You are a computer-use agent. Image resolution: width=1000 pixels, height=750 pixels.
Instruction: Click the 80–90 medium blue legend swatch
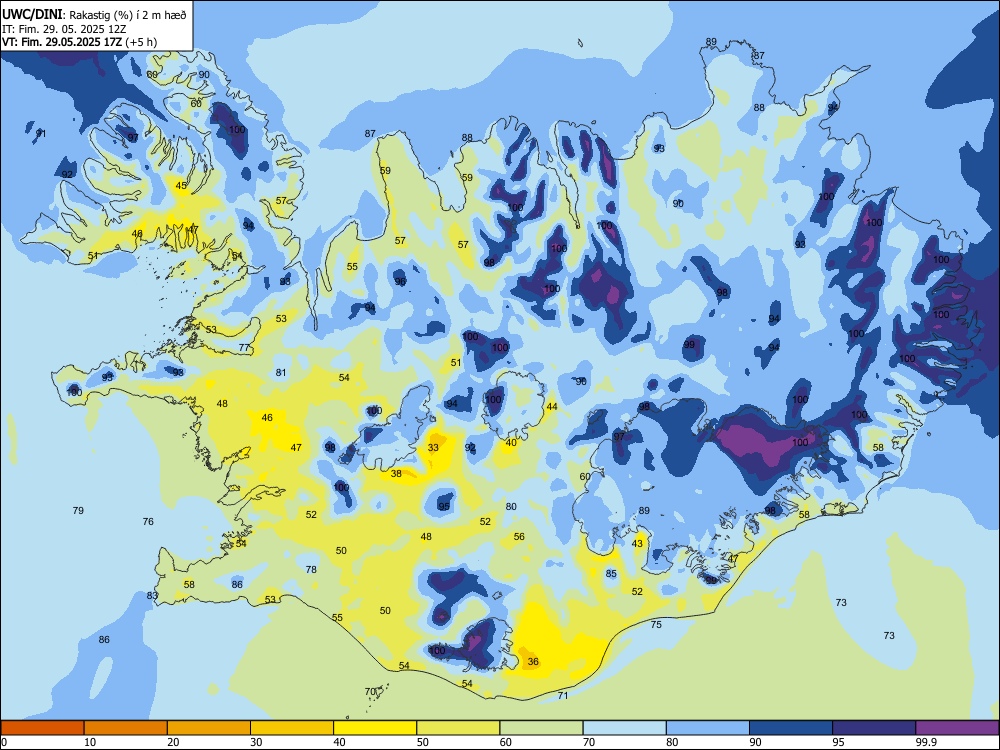pyautogui.click(x=708, y=728)
